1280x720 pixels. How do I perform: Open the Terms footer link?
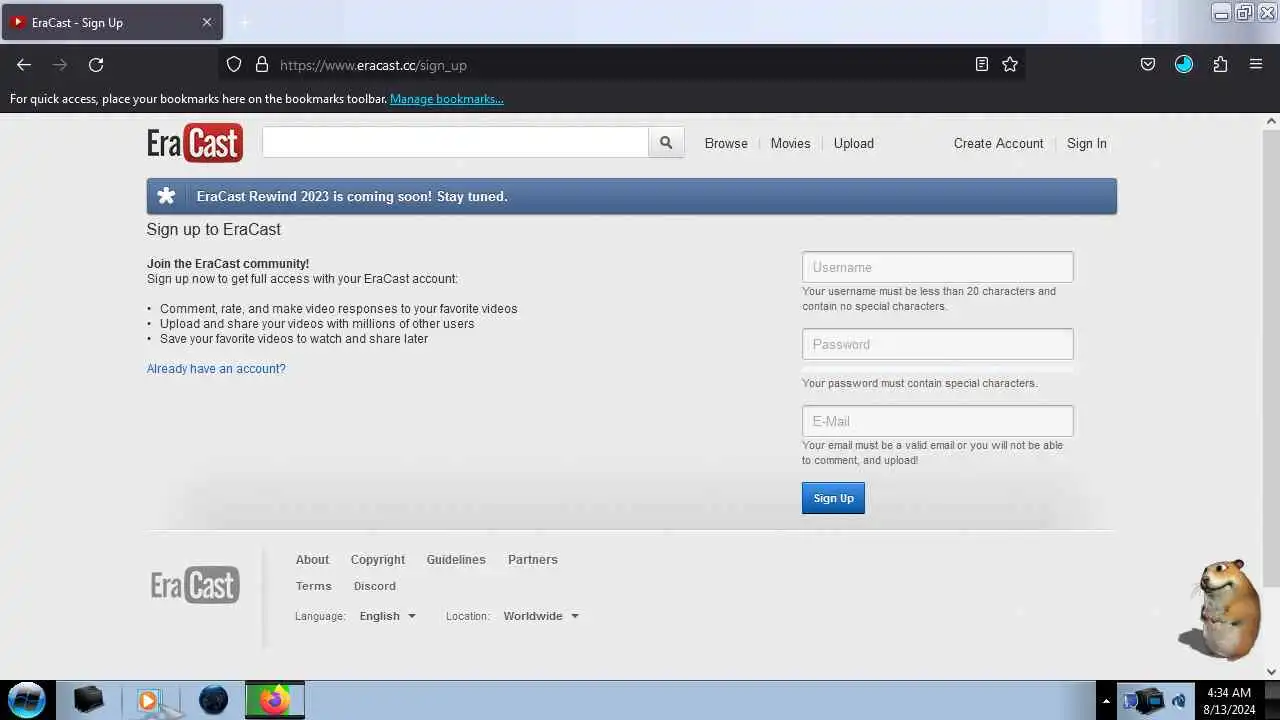click(x=313, y=586)
